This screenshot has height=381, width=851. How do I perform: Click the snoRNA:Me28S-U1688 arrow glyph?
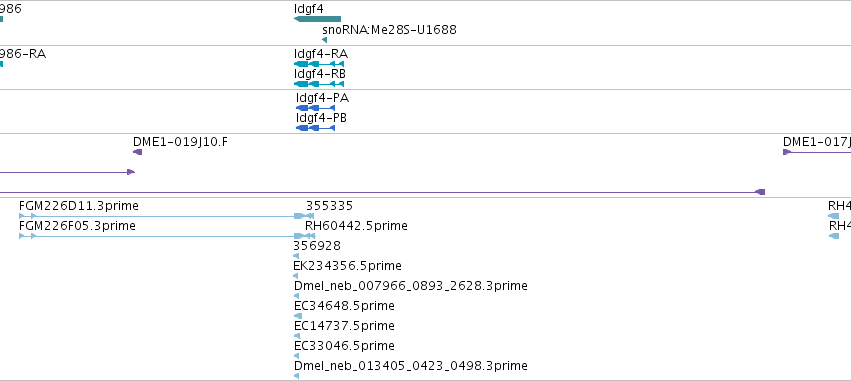[325, 40]
